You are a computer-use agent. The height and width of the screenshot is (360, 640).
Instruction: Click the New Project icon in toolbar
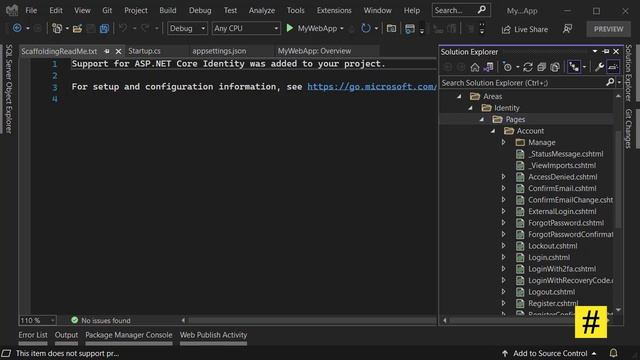tap(57, 28)
